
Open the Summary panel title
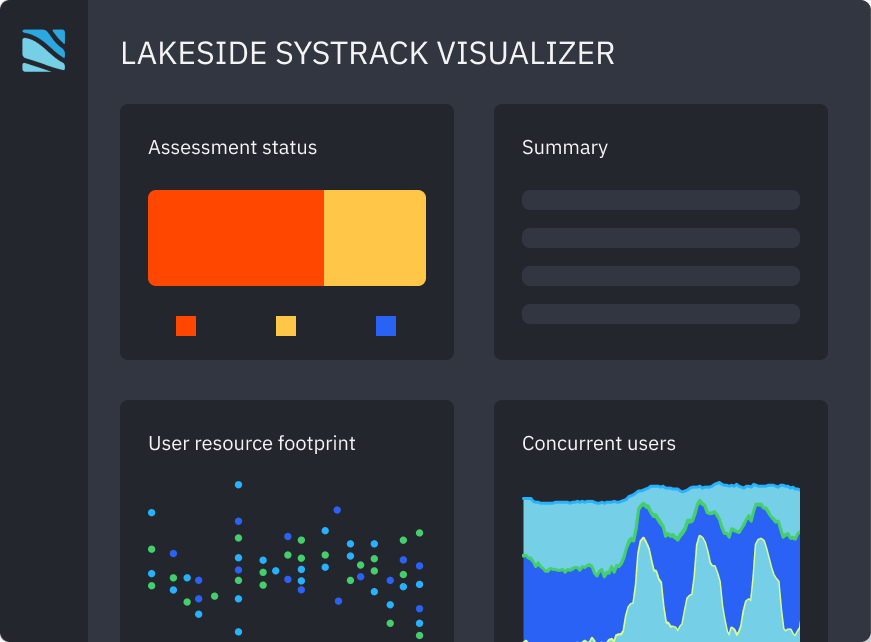pyautogui.click(x=565, y=148)
